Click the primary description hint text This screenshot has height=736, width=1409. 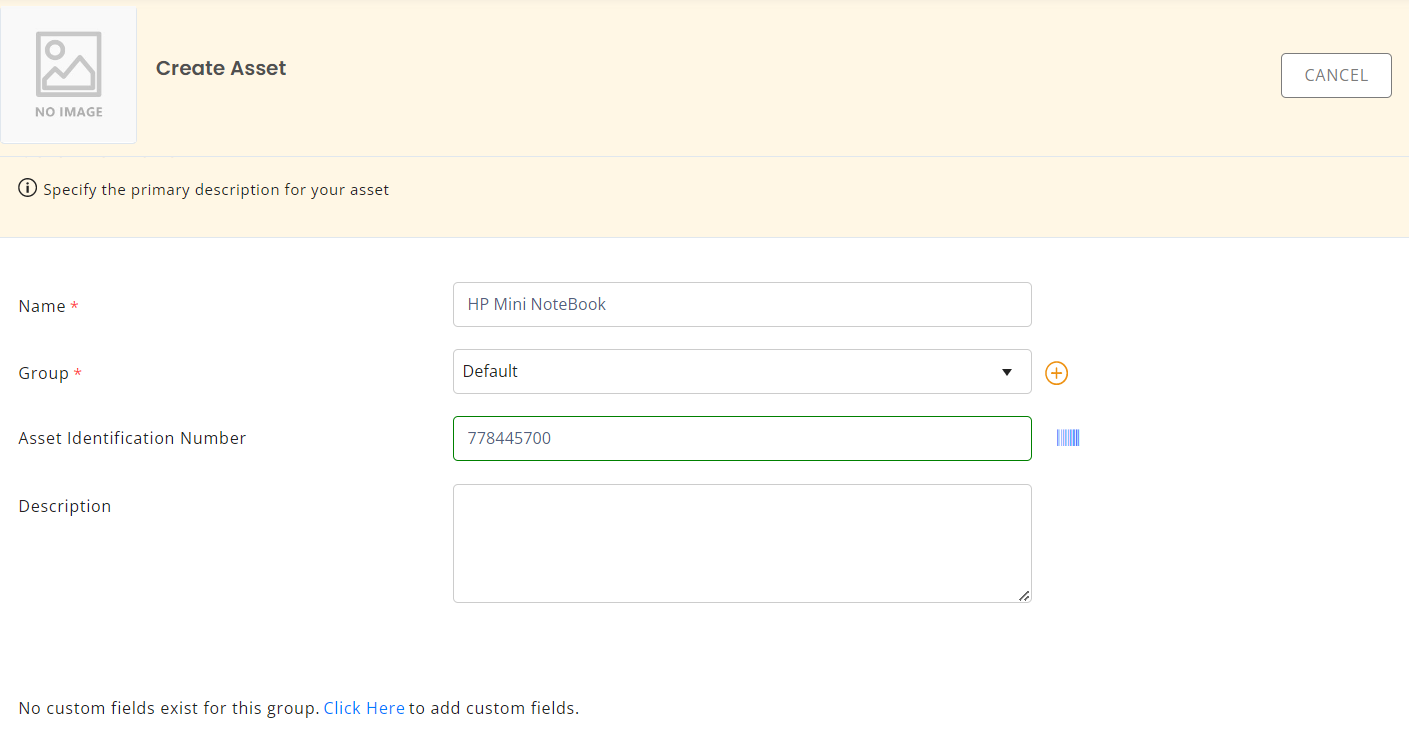pos(216,189)
